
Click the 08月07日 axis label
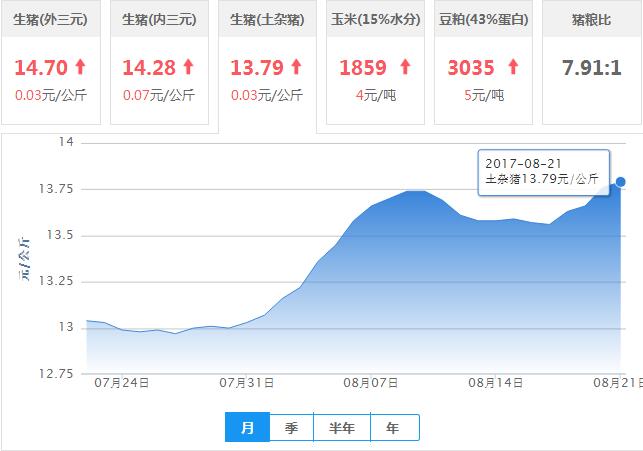pos(371,383)
